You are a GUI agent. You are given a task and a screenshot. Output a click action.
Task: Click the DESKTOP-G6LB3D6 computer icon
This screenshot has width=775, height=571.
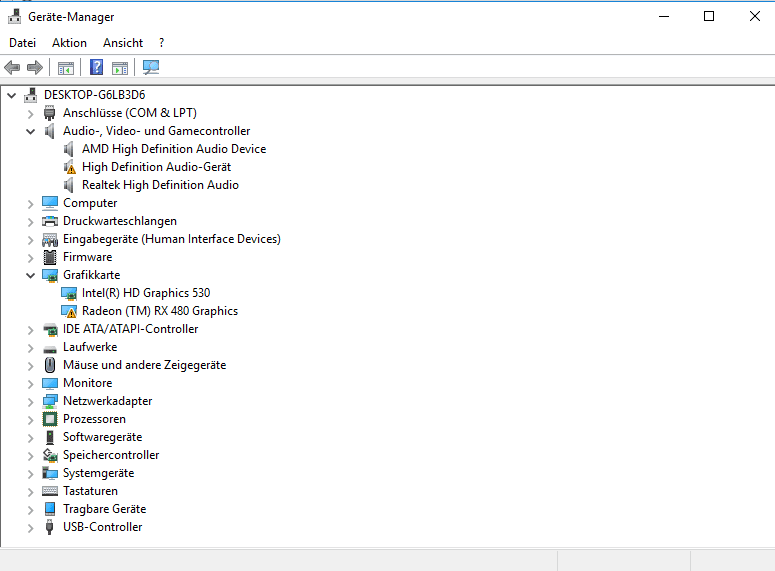(x=31, y=94)
